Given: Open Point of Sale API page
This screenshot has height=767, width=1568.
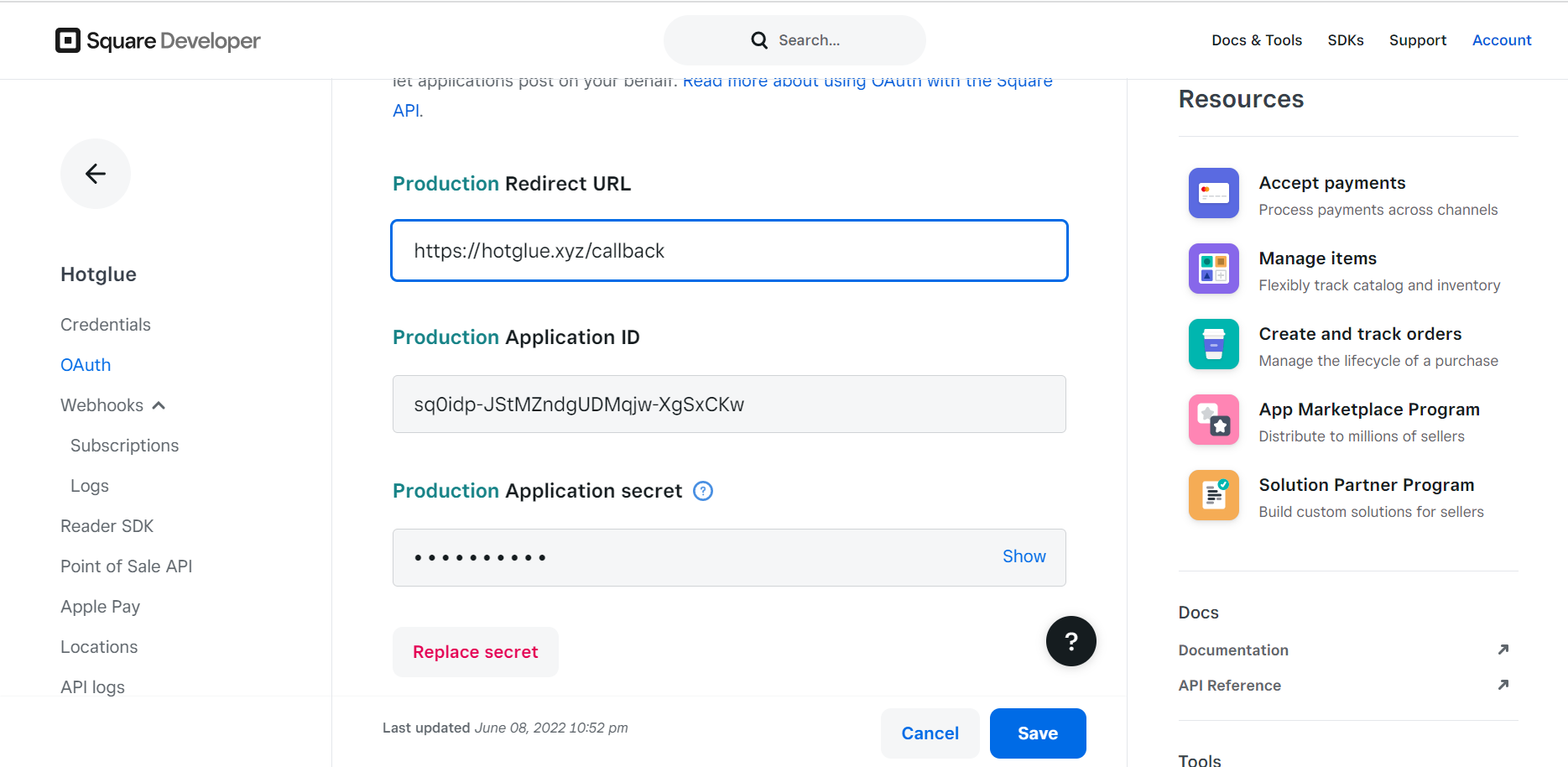Looking at the screenshot, I should [x=127, y=566].
